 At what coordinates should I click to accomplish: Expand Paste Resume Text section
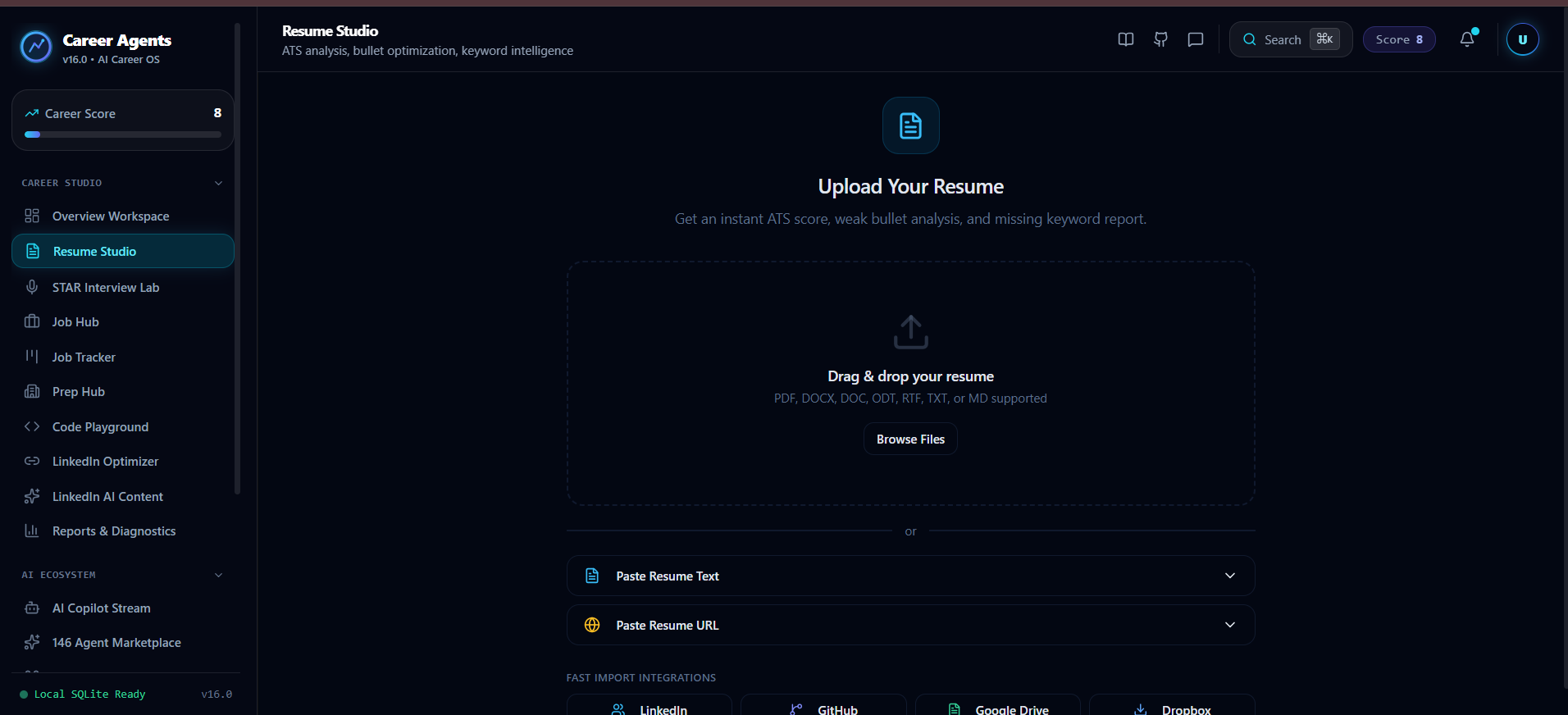click(910, 576)
